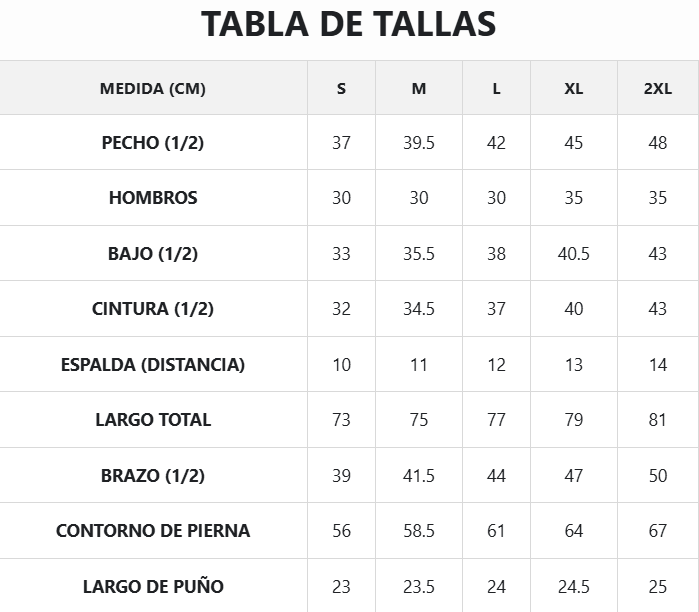This screenshot has width=699, height=612.
Task: Click the L size column header
Action: [496, 88]
